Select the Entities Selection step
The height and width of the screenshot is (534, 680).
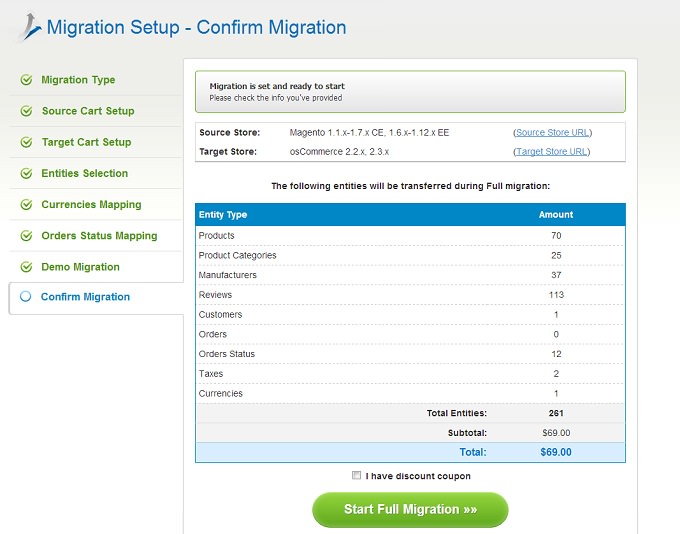[85, 174]
